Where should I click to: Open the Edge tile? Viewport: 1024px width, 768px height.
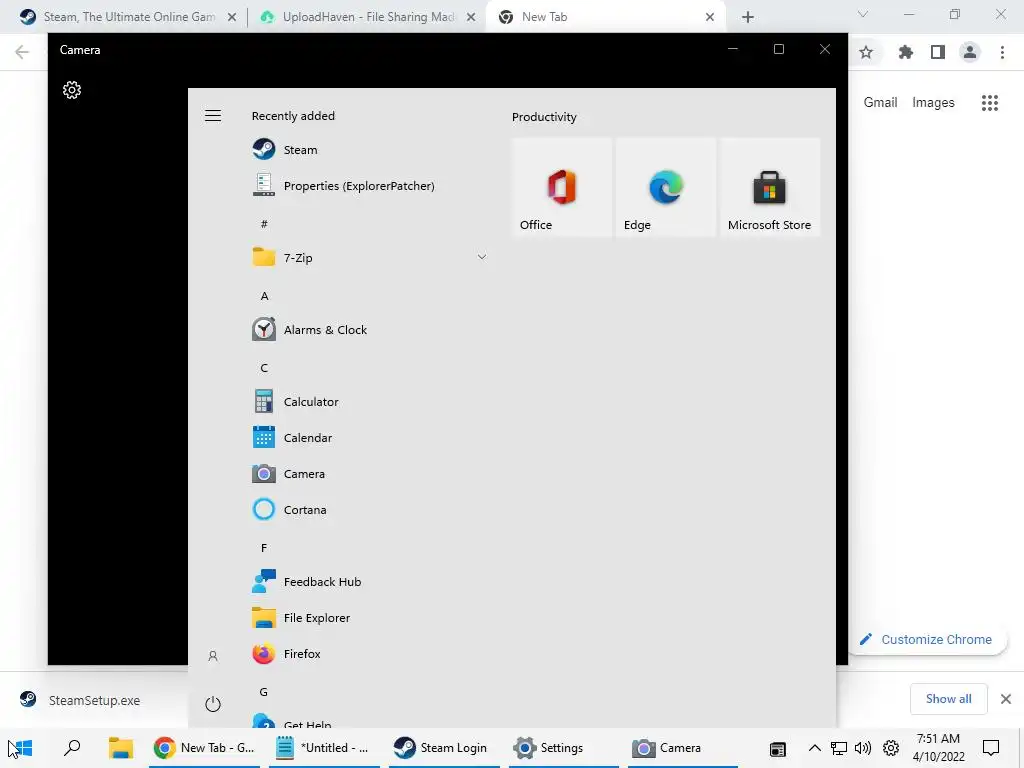pyautogui.click(x=665, y=187)
